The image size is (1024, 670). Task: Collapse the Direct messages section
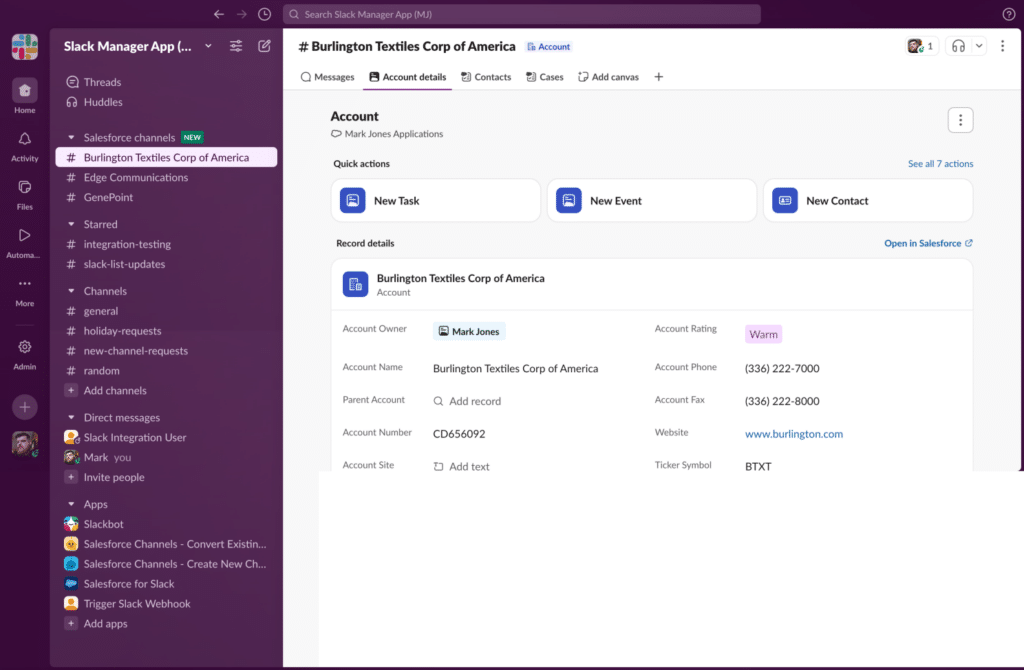(x=71, y=417)
